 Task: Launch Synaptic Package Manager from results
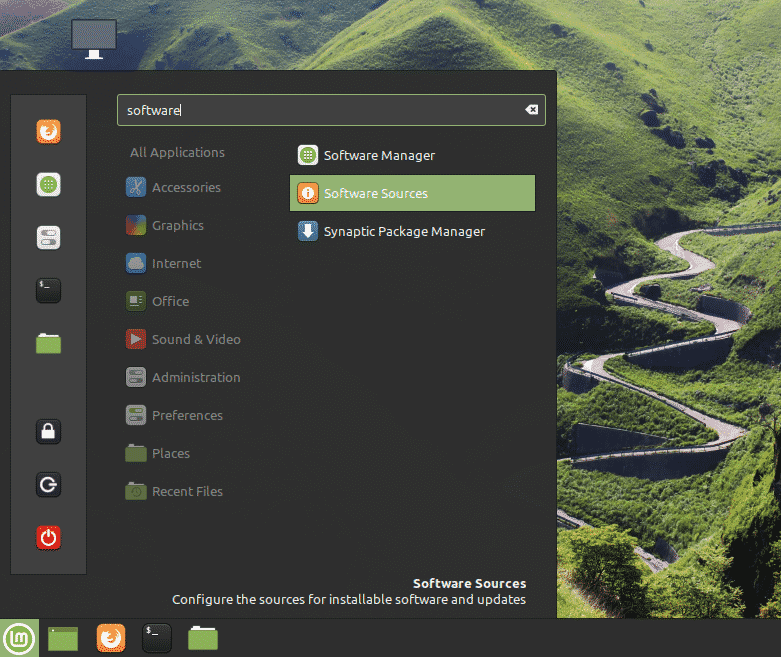tap(412, 231)
